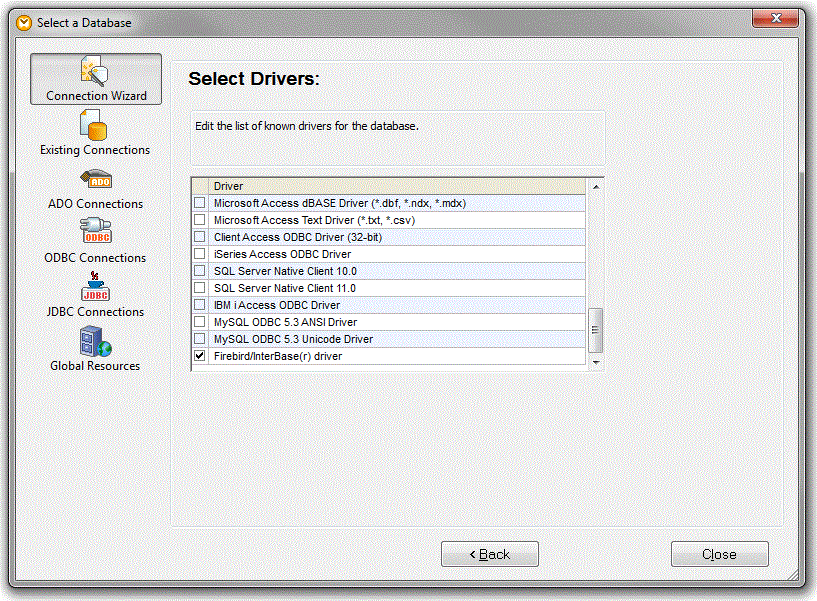Tick SQL Server Native Client 10.0 checkbox

point(200,271)
